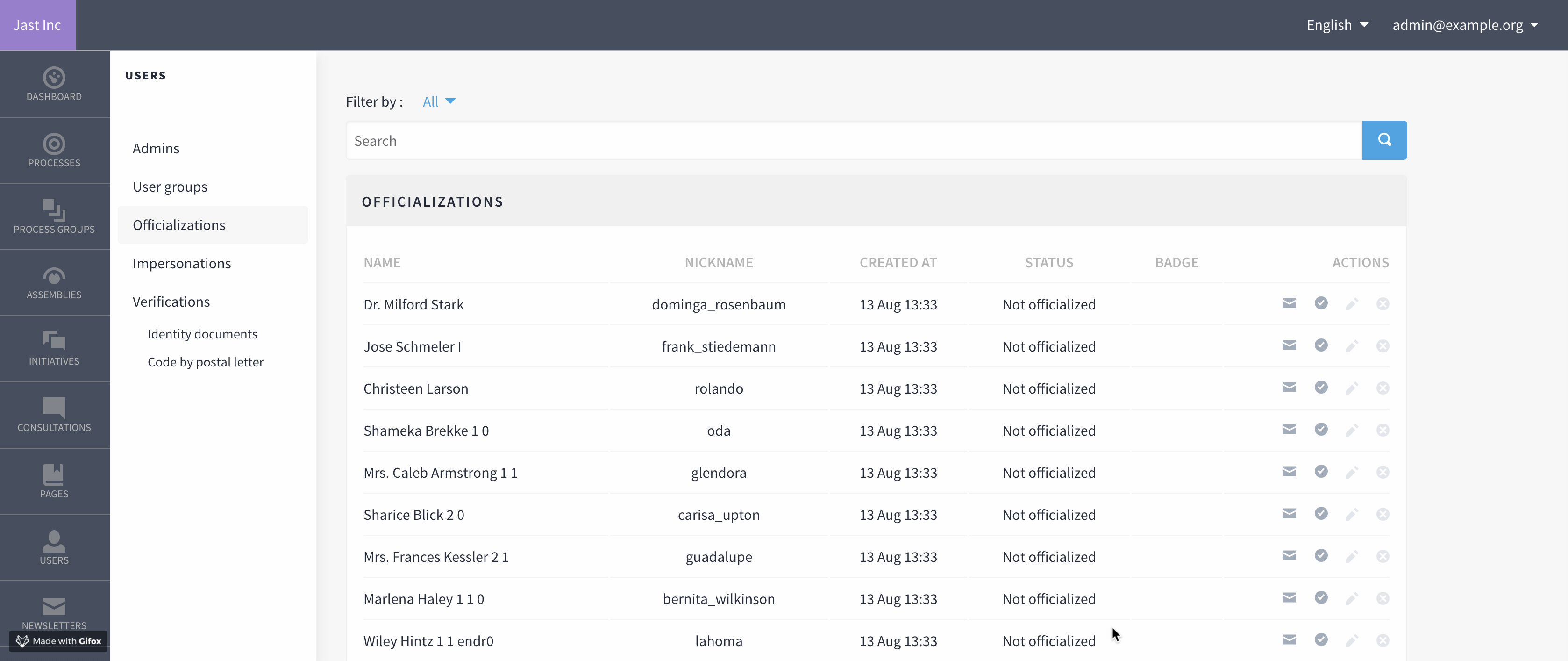Go to Processes in sidebar

54,151
